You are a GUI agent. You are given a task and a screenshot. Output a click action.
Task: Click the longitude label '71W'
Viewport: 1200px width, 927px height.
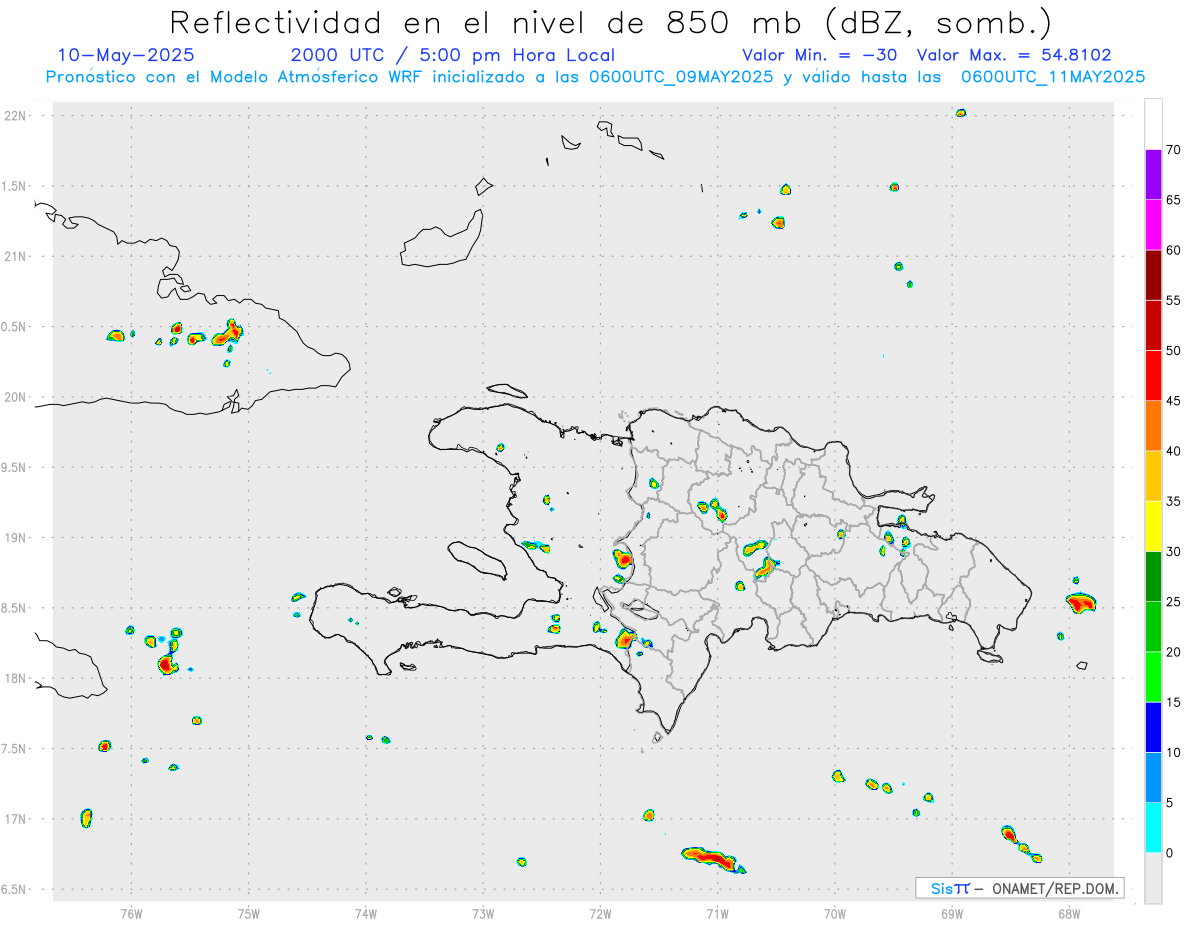click(717, 913)
